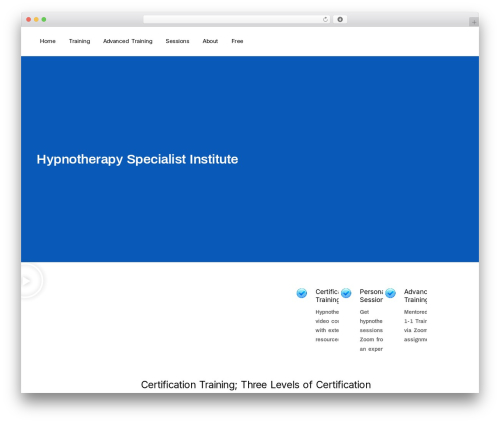Minimize the window with yellow button
Image resolution: width=500 pixels, height=423 pixels.
[x=36, y=19]
